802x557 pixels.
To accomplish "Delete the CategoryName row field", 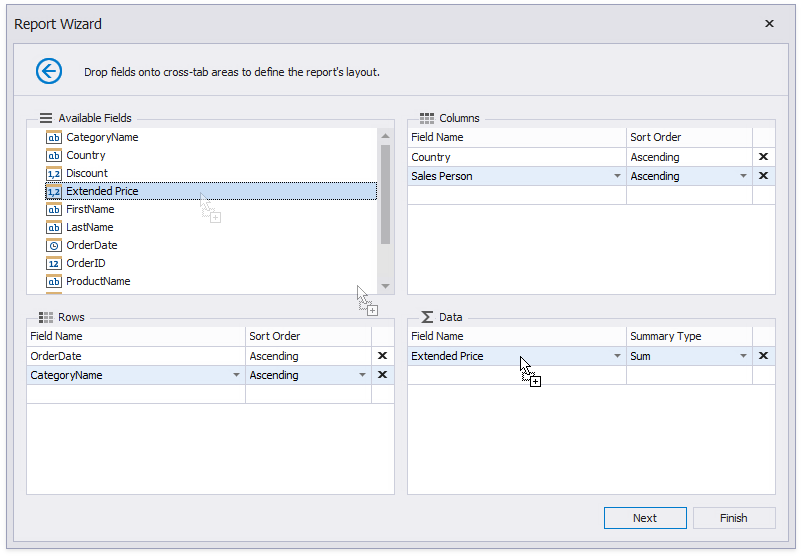I will coord(382,375).
